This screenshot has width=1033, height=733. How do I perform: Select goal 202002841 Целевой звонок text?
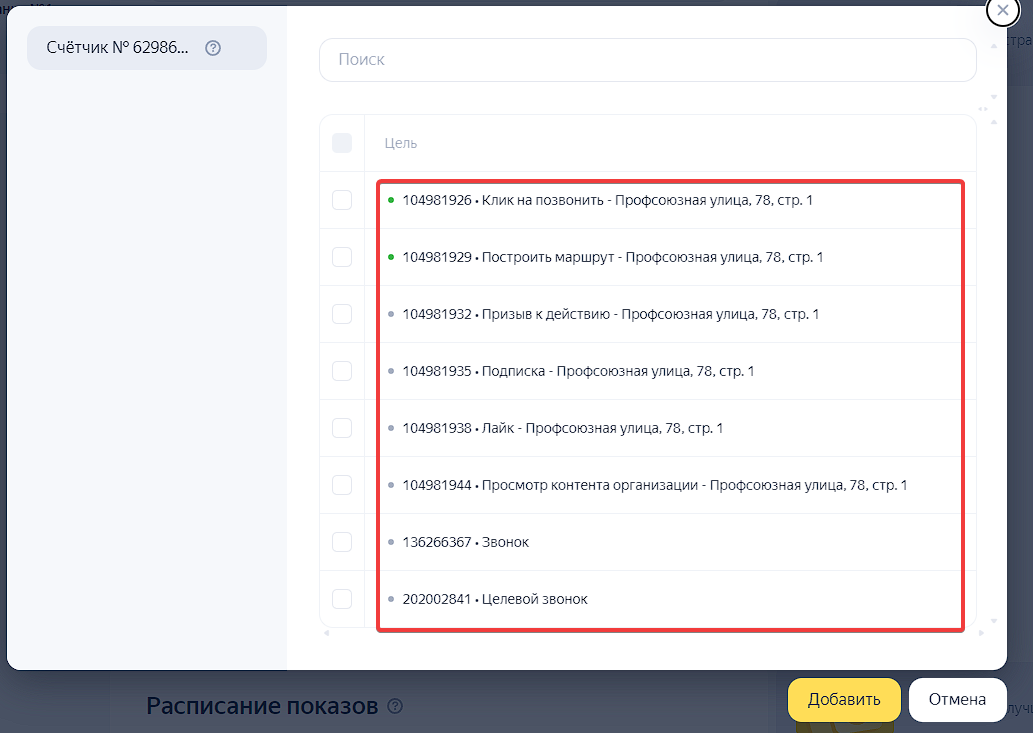(495, 599)
